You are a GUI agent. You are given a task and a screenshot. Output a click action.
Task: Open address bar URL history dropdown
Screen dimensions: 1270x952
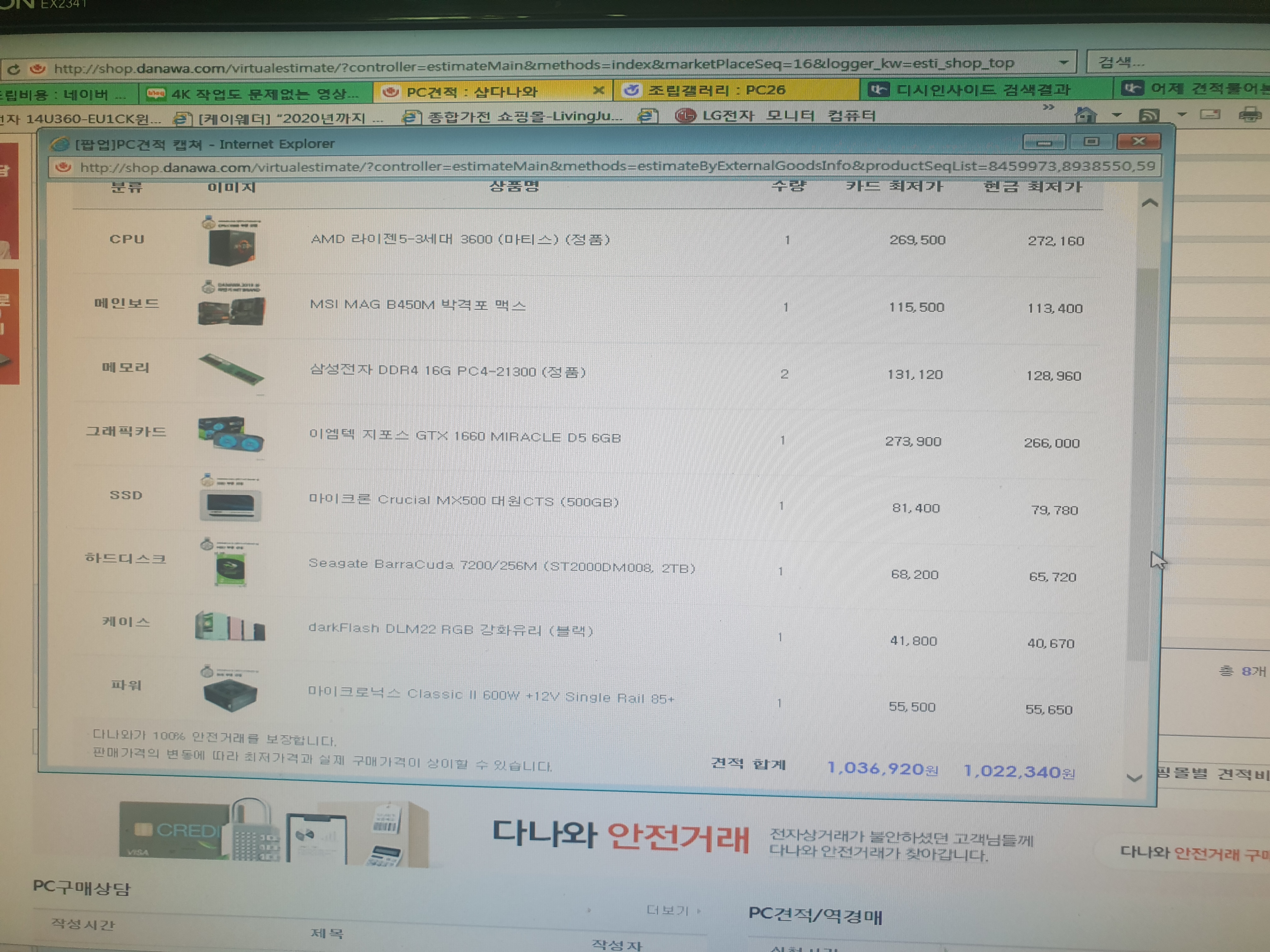(x=1063, y=63)
